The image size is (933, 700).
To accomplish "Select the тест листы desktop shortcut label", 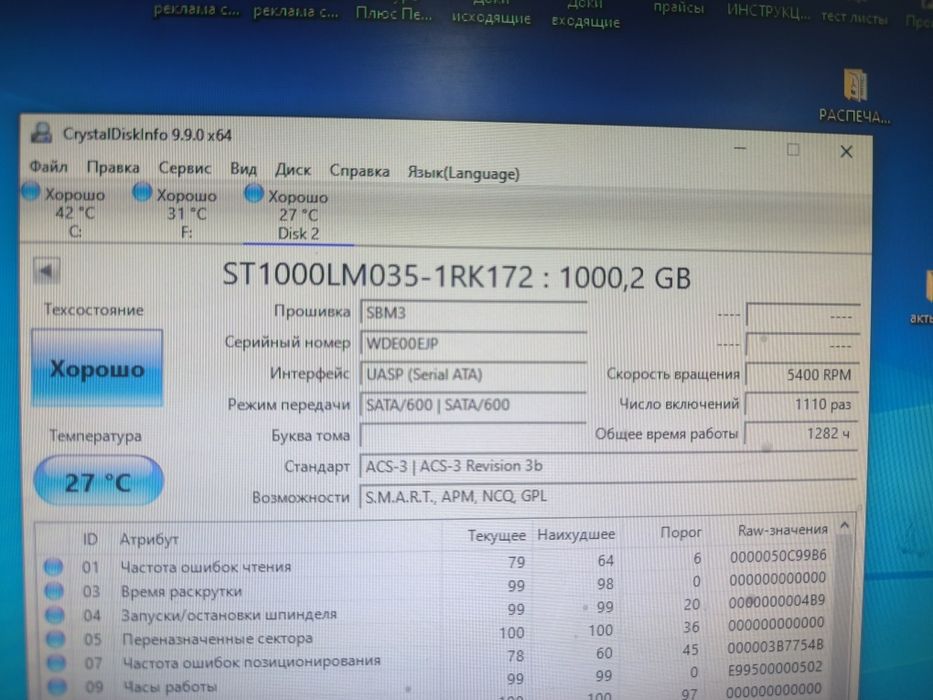I will pos(854,18).
